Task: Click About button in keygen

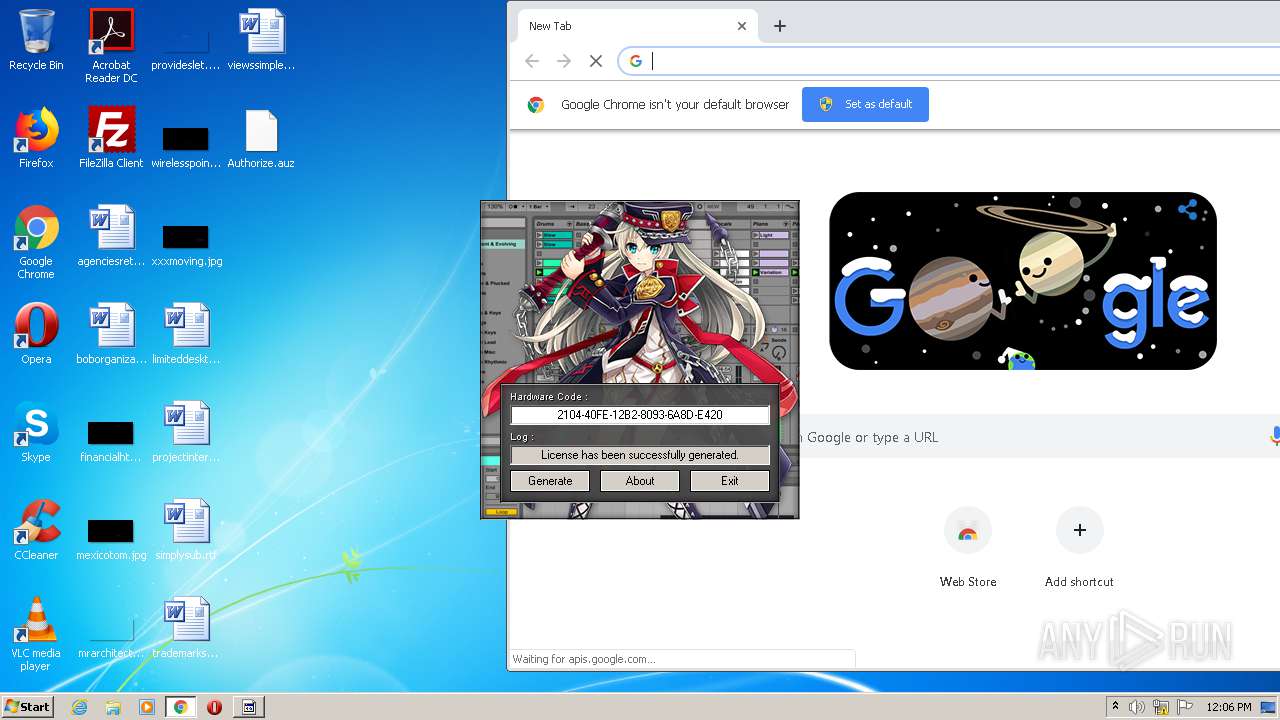Action: (640, 481)
